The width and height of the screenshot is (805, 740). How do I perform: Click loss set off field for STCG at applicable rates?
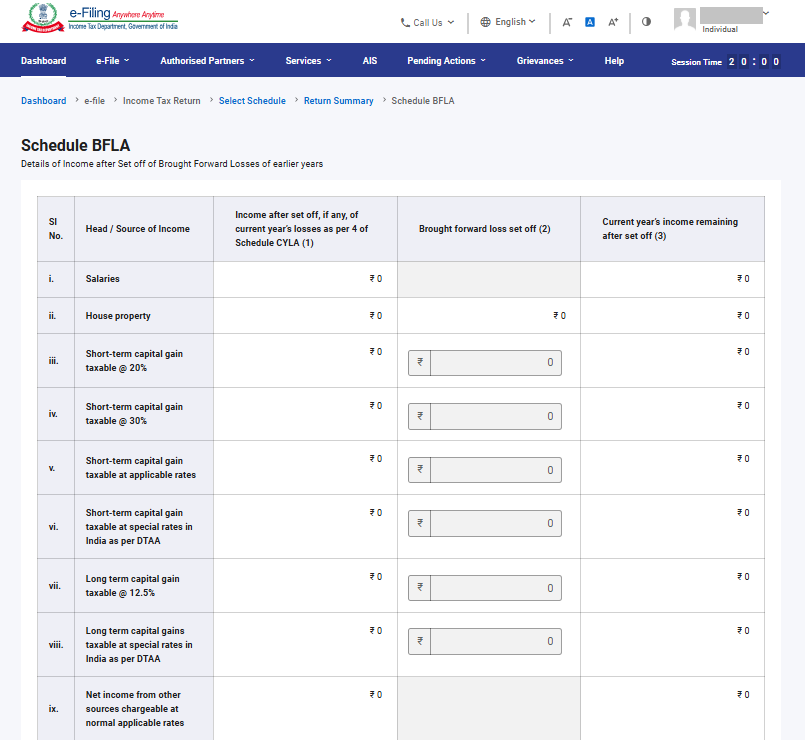pos(485,470)
